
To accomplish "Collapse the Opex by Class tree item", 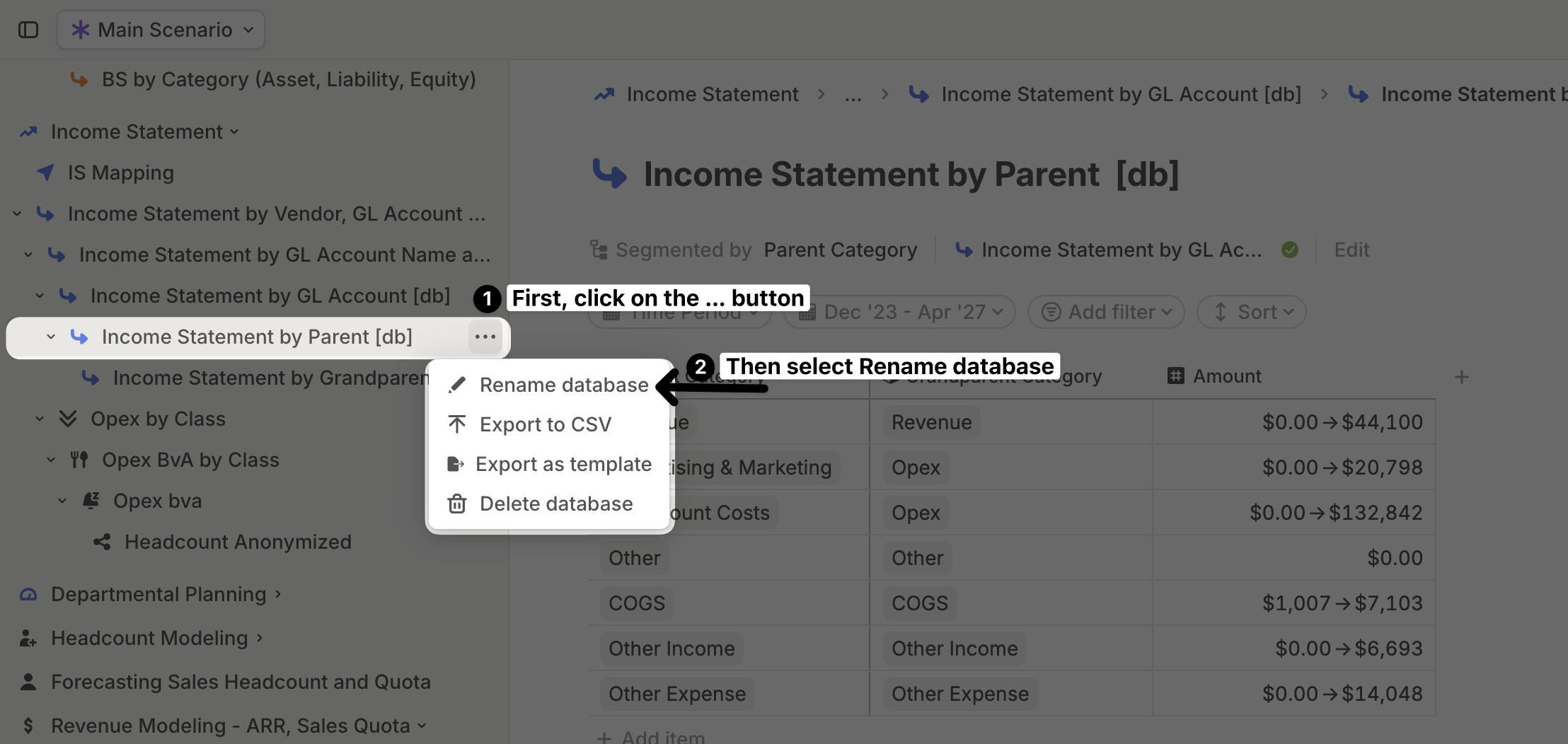I will tap(40, 419).
